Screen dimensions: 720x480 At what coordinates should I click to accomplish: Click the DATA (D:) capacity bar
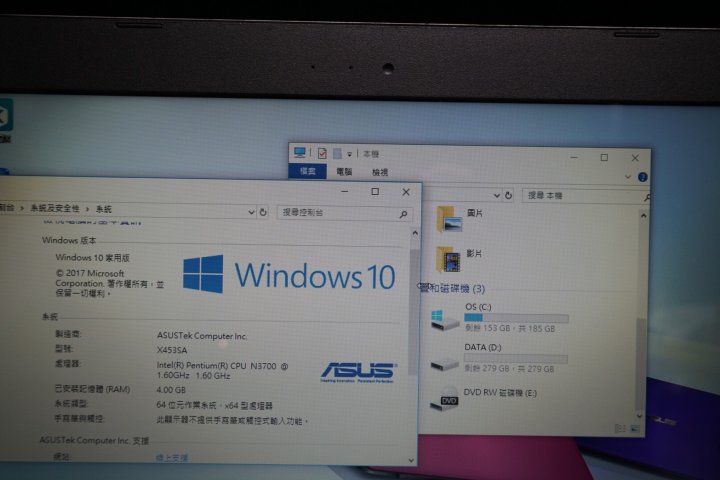pyautogui.click(x=516, y=359)
